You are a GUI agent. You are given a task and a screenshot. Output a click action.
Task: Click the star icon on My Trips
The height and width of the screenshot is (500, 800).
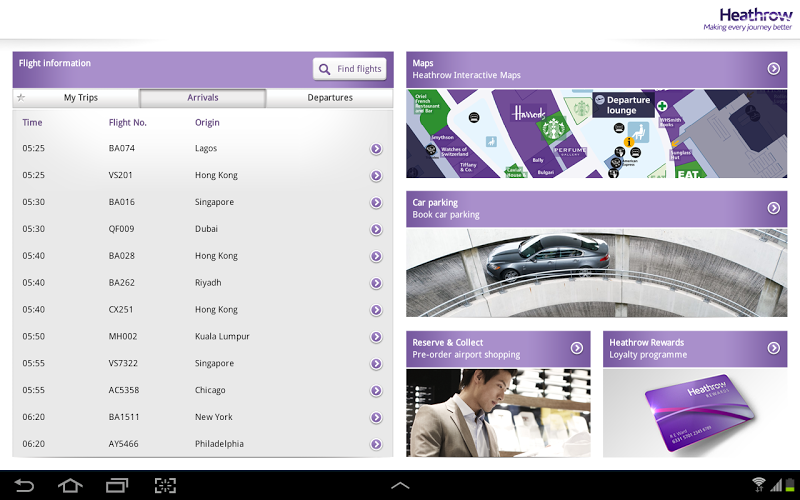tap(21, 97)
